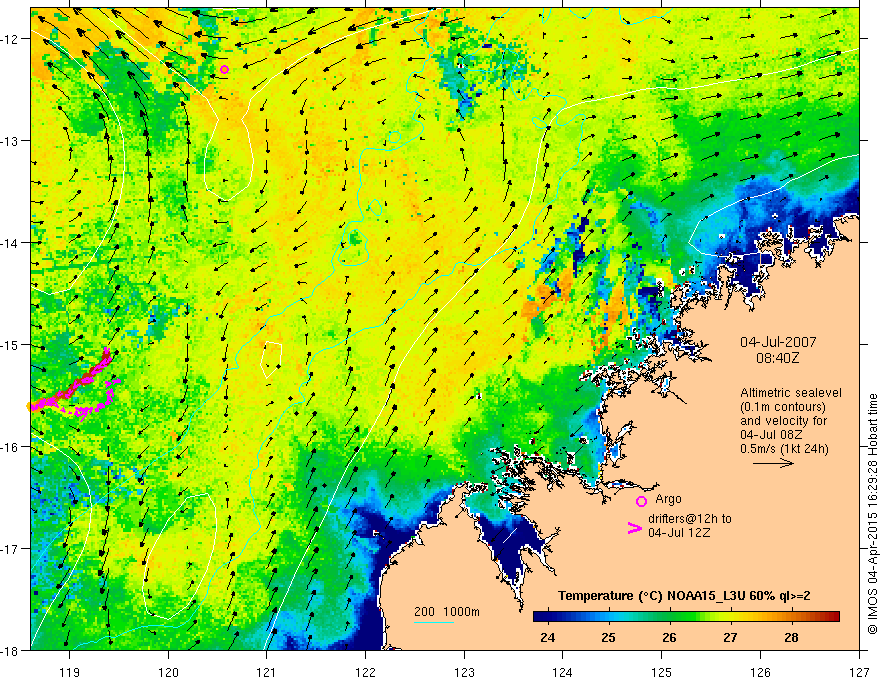880x680 pixels.
Task: Click the 126 longitude axis label
Action: coord(760,672)
